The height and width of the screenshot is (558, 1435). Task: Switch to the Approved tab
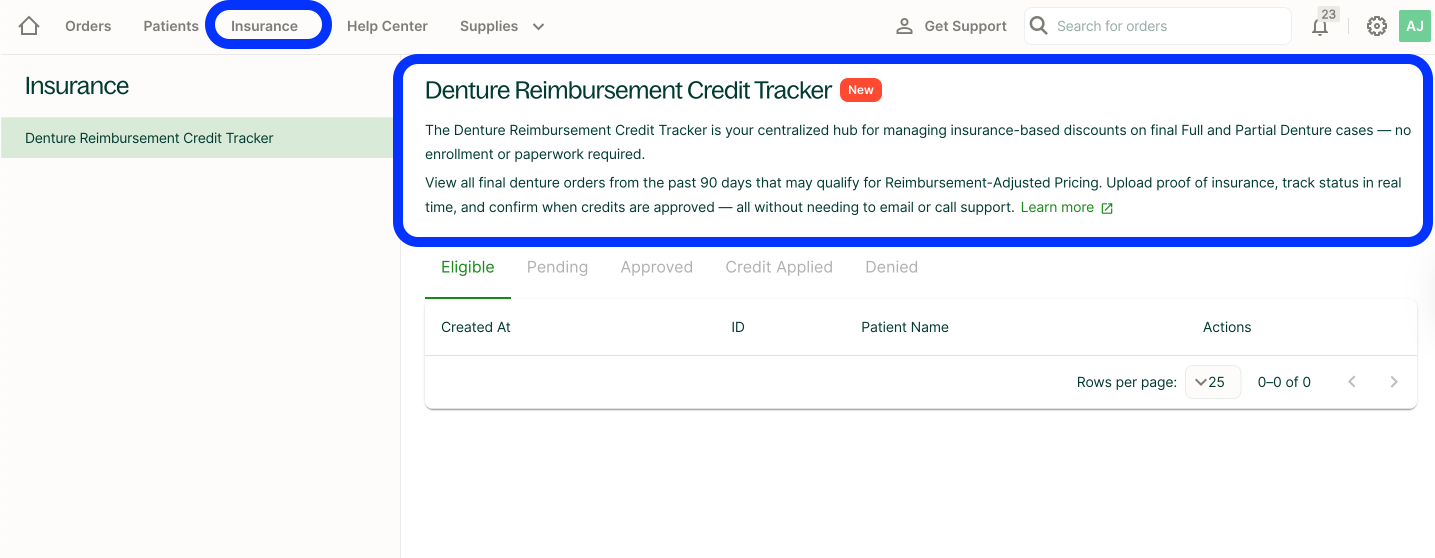[656, 267]
